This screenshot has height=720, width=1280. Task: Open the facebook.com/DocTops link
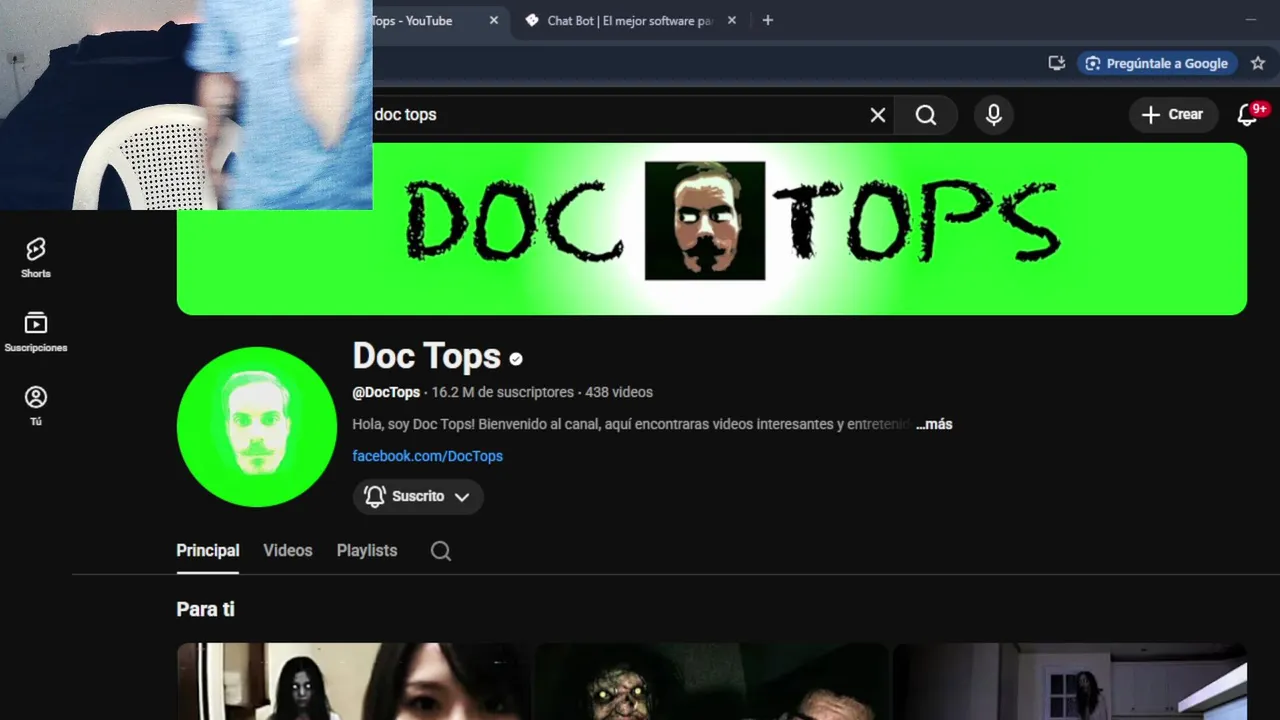coord(428,456)
